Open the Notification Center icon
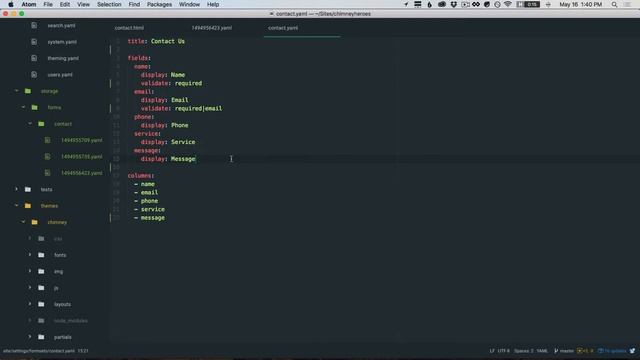 (628, 4)
